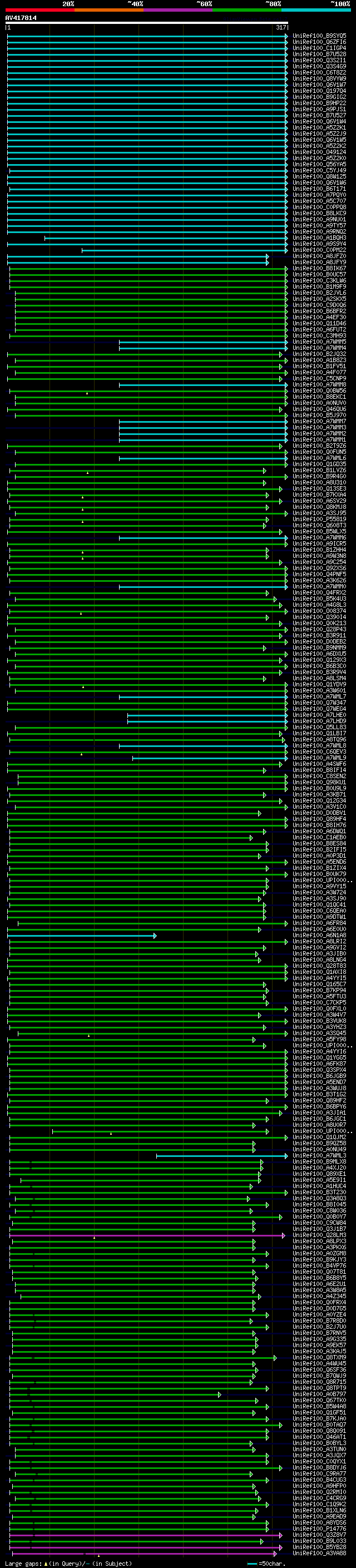Click hit label UniRef100_Q56YA5
356x1568 pixels.
click(319, 164)
